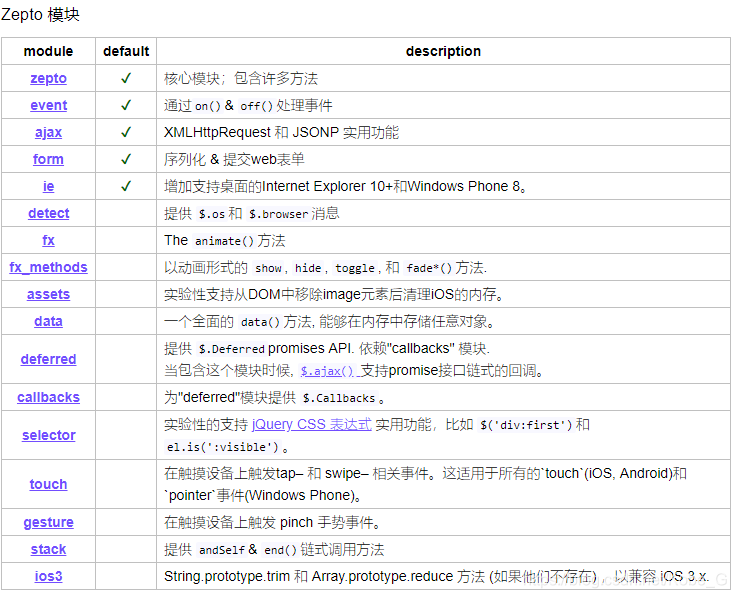This screenshot has height=598, width=736.
Task: Click the checkmark in the ie row
Action: coord(126,186)
